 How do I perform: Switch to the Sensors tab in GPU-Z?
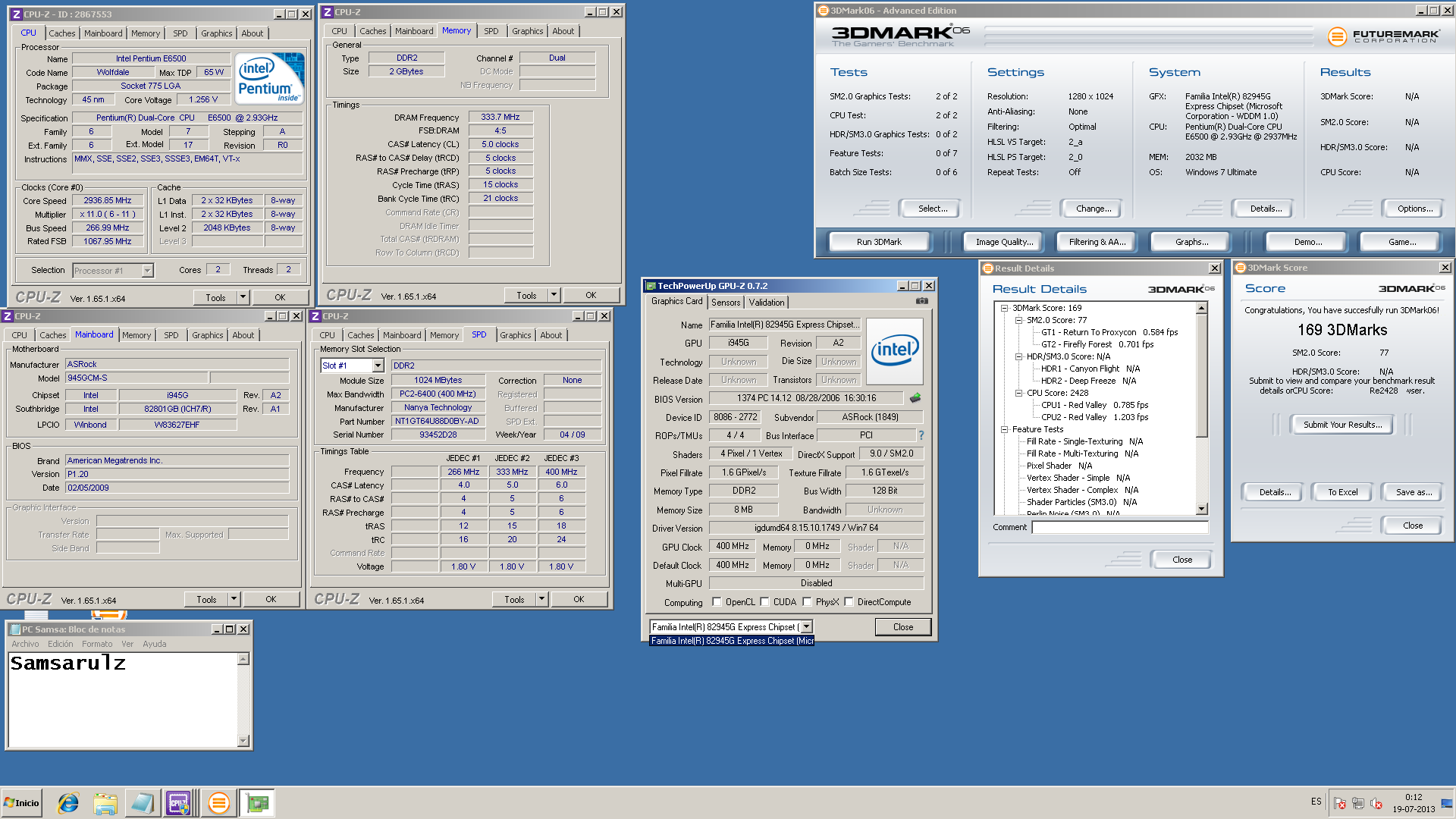pyautogui.click(x=726, y=302)
